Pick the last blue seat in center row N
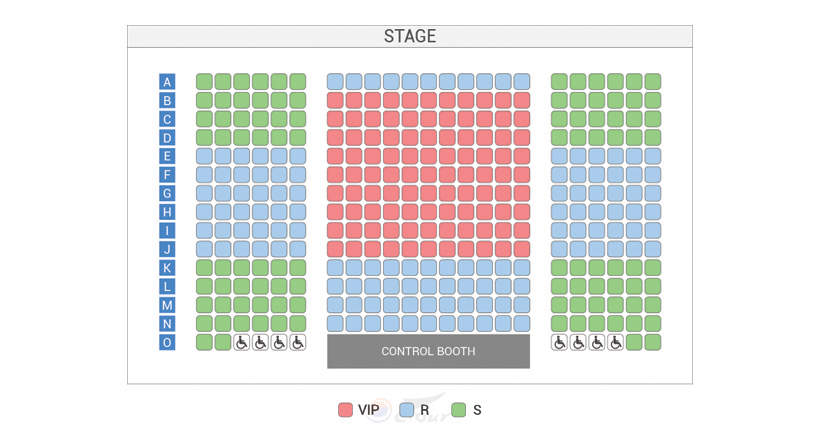820x439 pixels. (x=522, y=324)
